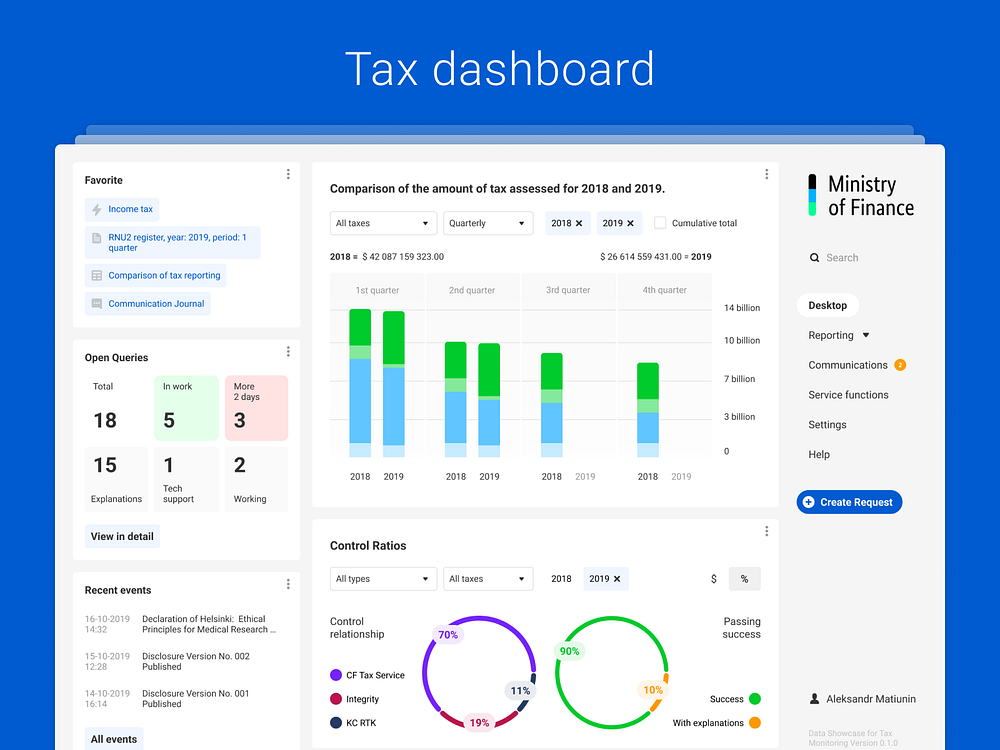The width and height of the screenshot is (1000, 750).
Task: Open the Declaration of Helsinki event
Action: (209, 624)
